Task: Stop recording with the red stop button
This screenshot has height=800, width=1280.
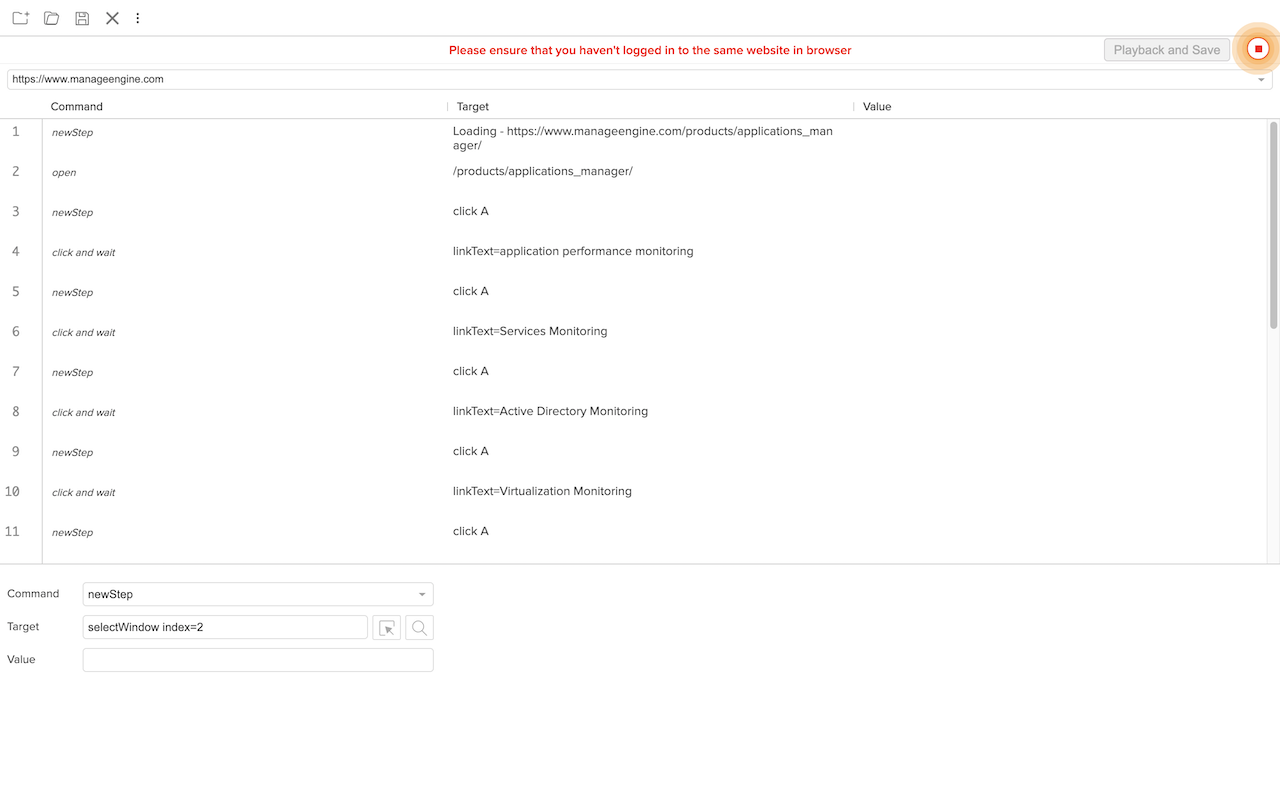Action: coord(1258,49)
